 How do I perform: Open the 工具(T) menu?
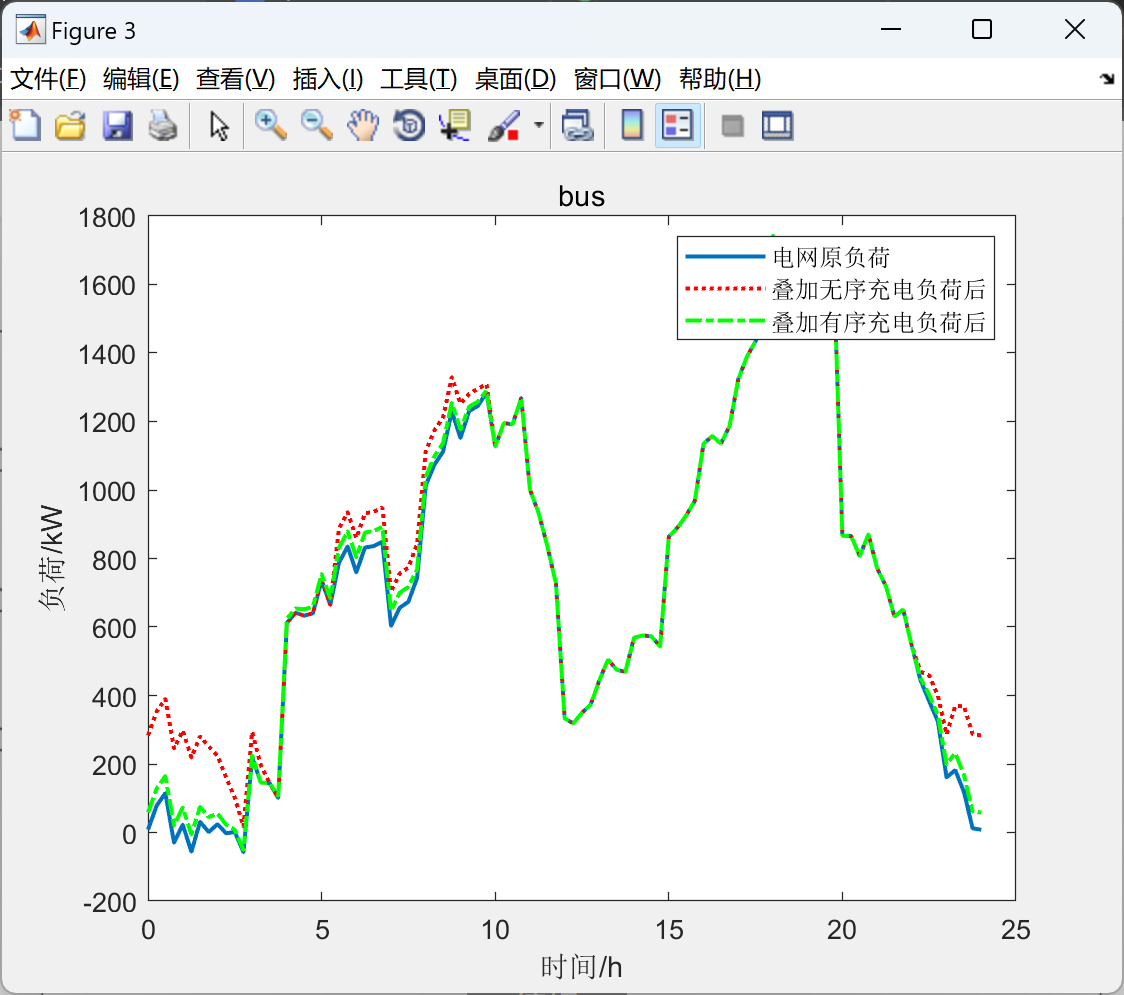point(419,79)
